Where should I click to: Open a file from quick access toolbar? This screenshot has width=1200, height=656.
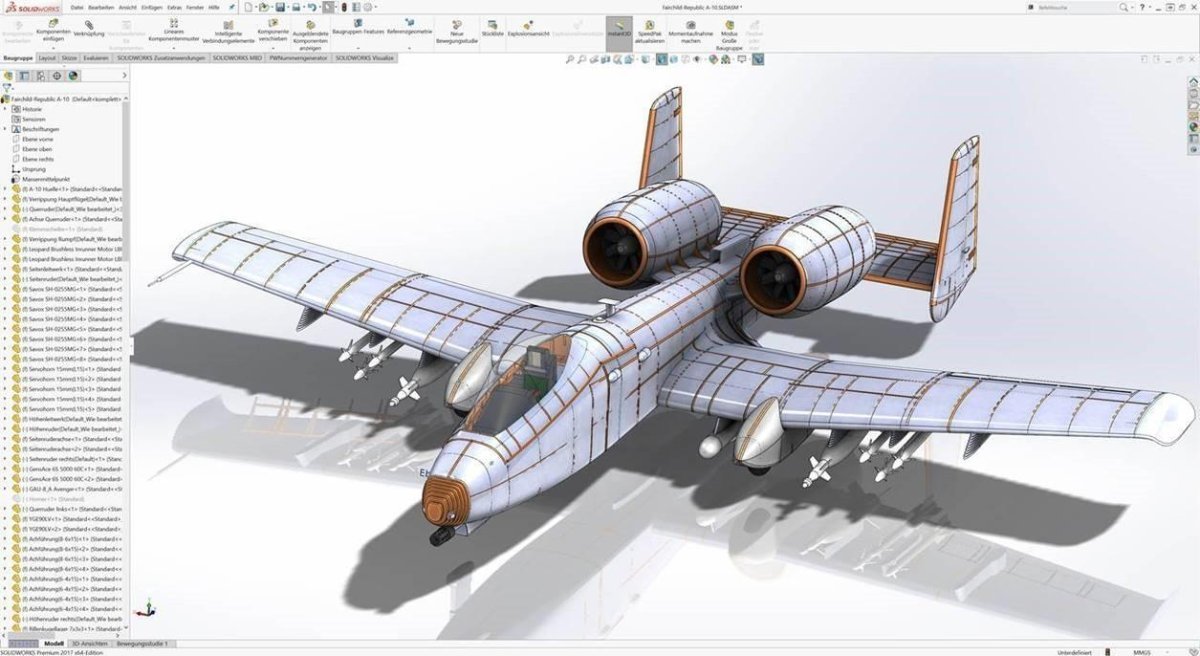pyautogui.click(x=265, y=7)
